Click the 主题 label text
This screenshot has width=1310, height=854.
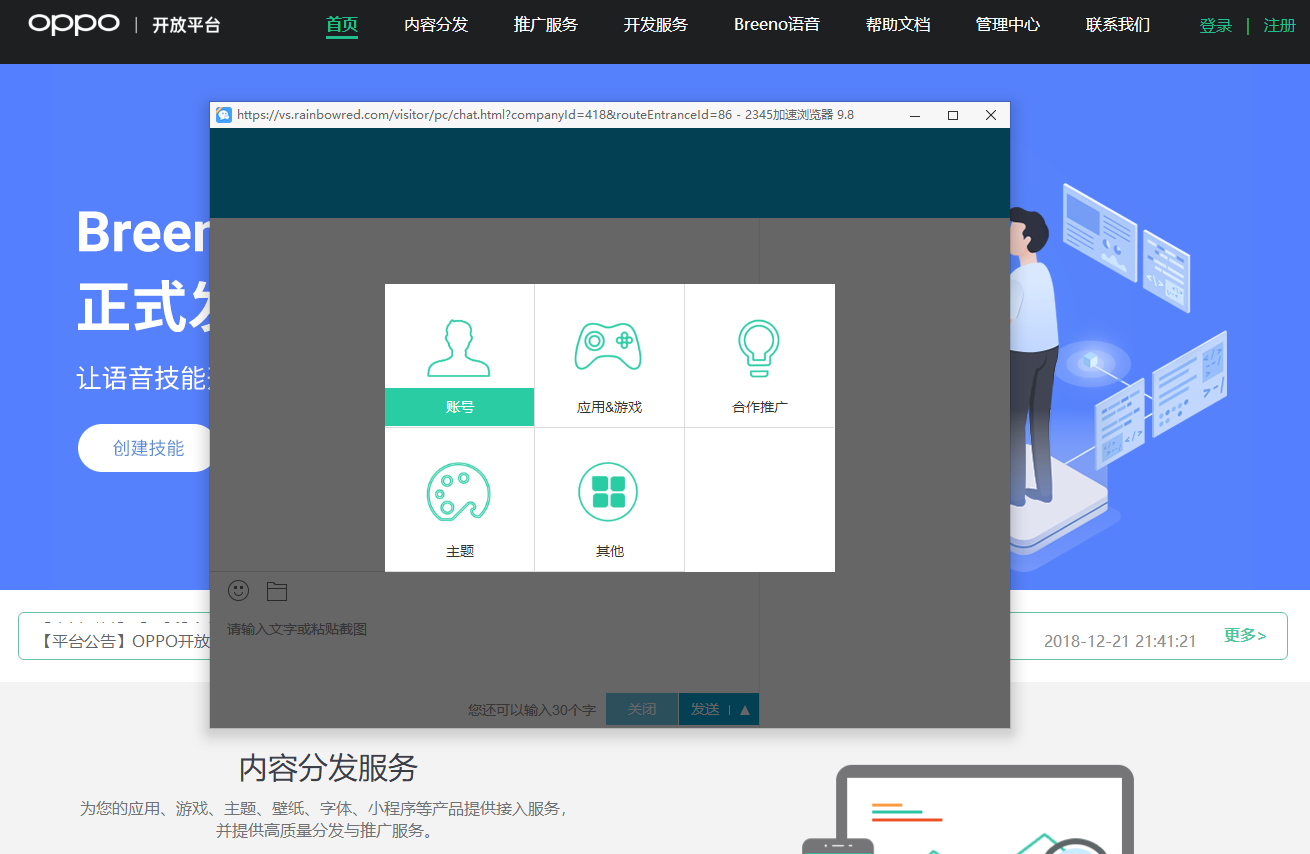(x=460, y=551)
